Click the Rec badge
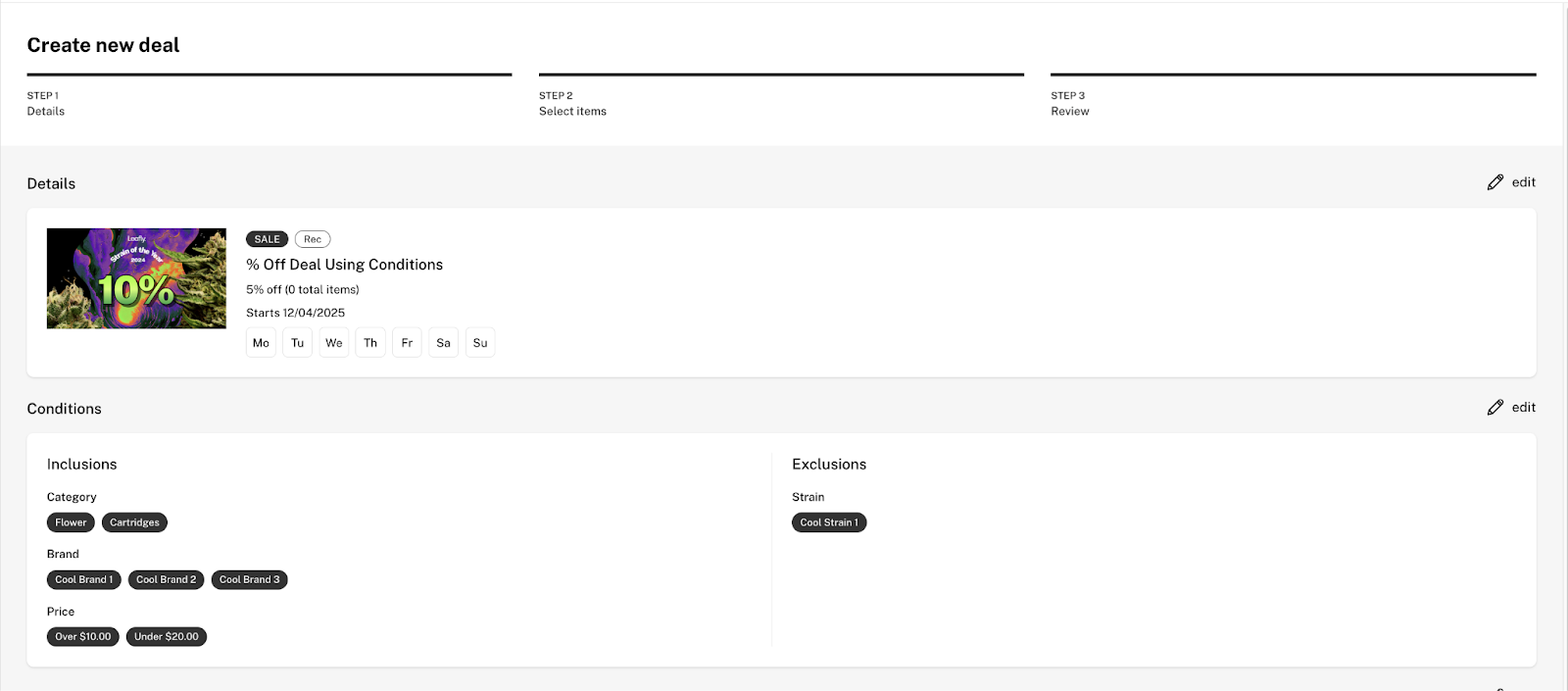The height and width of the screenshot is (691, 1568). pyautogui.click(x=313, y=239)
